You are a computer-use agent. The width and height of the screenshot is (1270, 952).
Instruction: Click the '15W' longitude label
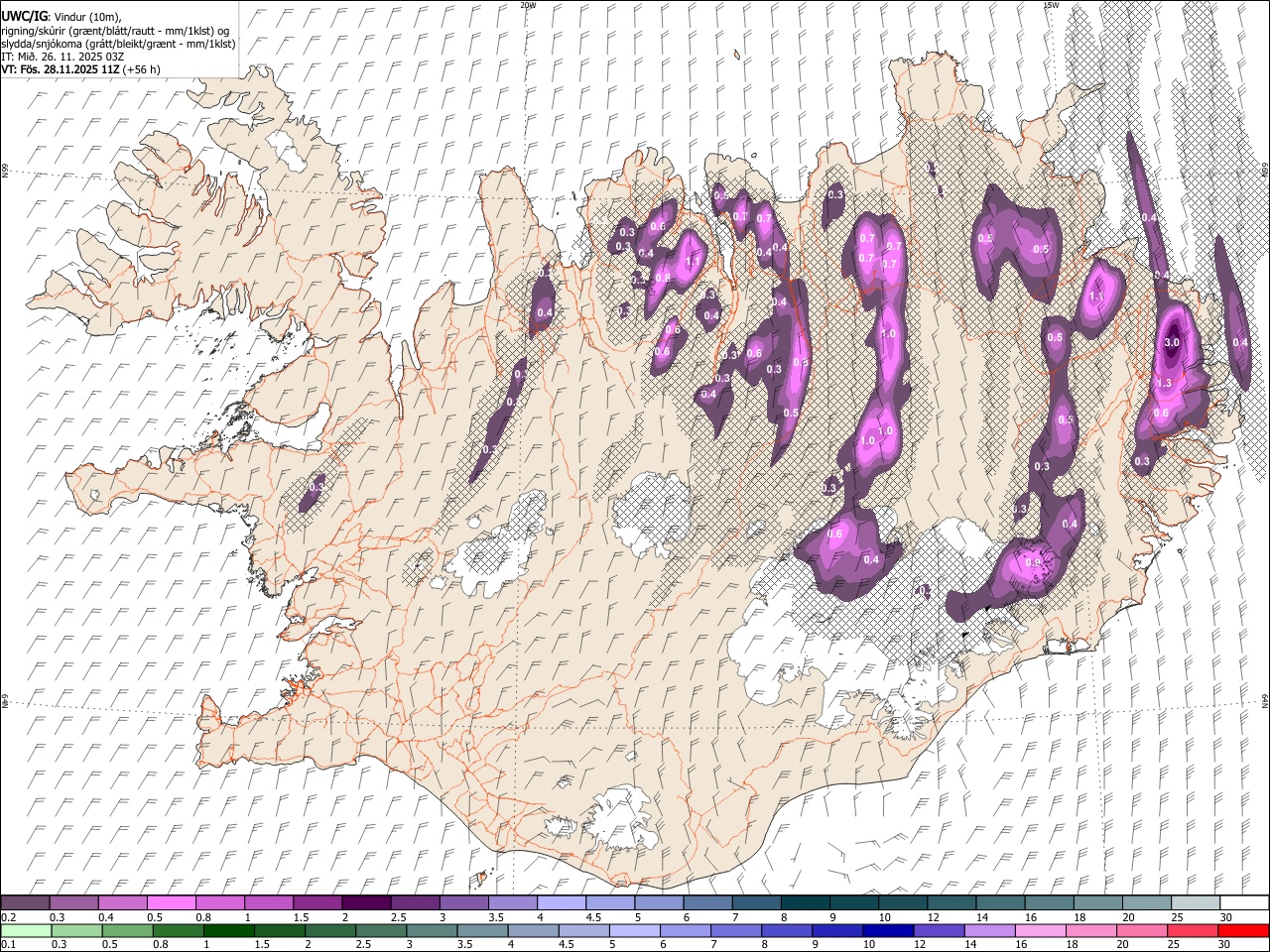[x=1050, y=5]
